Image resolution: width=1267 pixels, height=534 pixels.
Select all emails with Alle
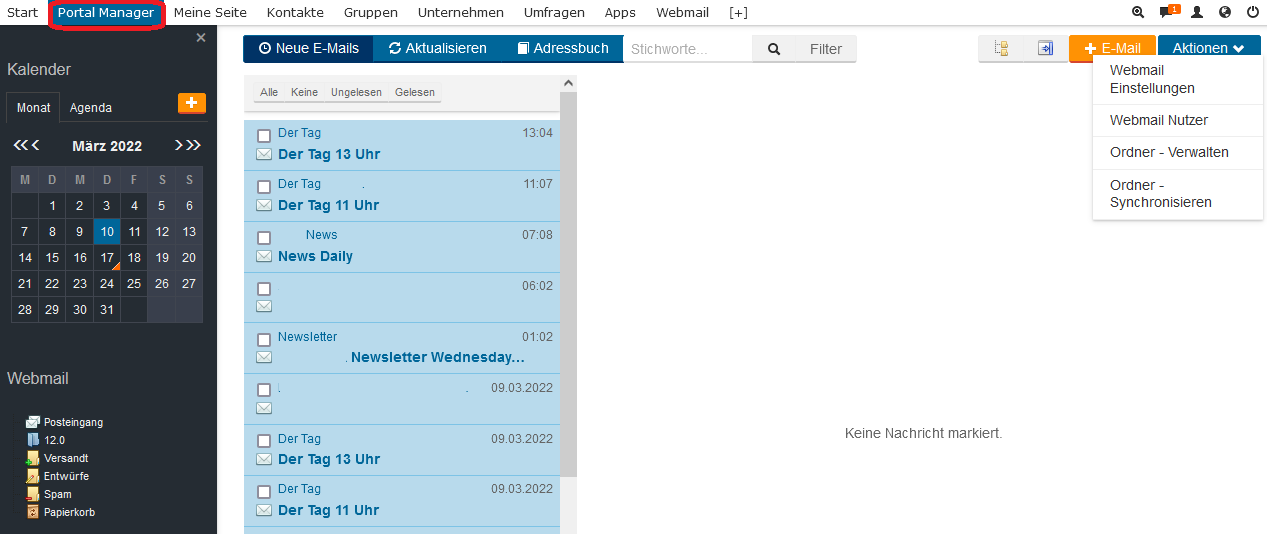[x=269, y=92]
